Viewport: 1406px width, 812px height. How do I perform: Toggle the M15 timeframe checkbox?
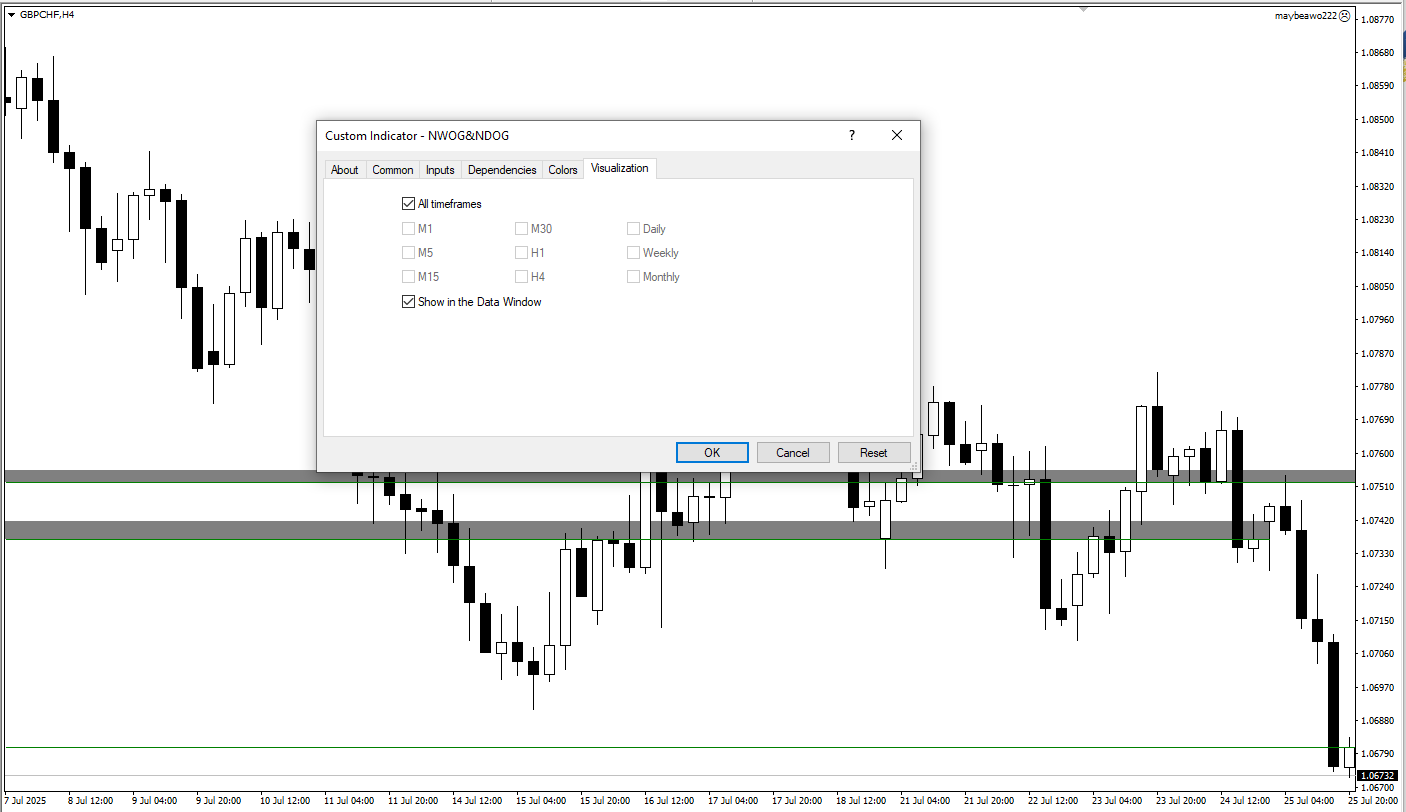[x=408, y=277]
